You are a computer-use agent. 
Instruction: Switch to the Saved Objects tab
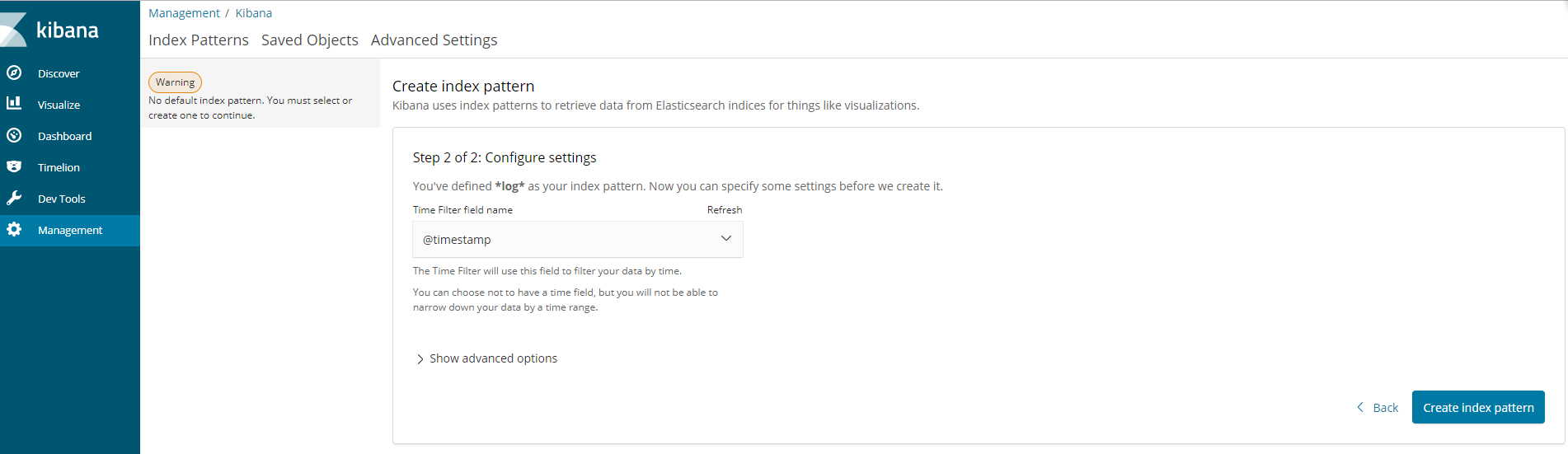[x=309, y=40]
